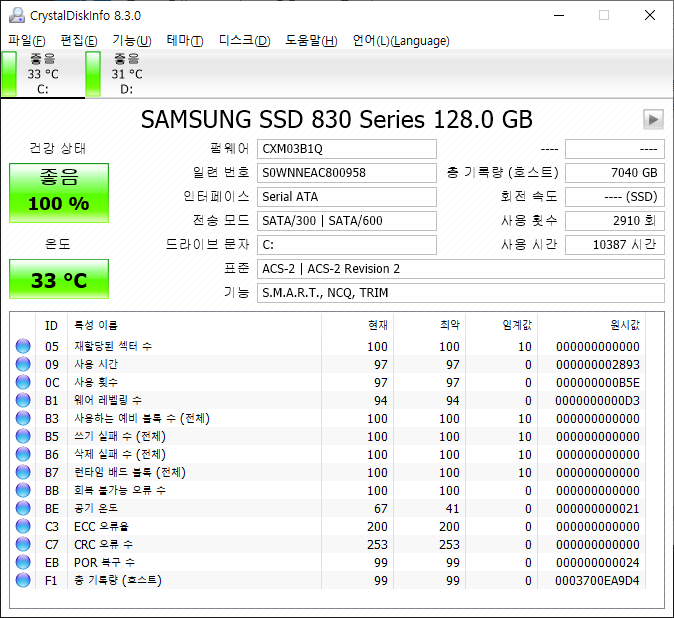Viewport: 674px width, 618px height.
Task: Click the CrystalDiskInfo app icon in title bar
Action: pyautogui.click(x=16, y=15)
